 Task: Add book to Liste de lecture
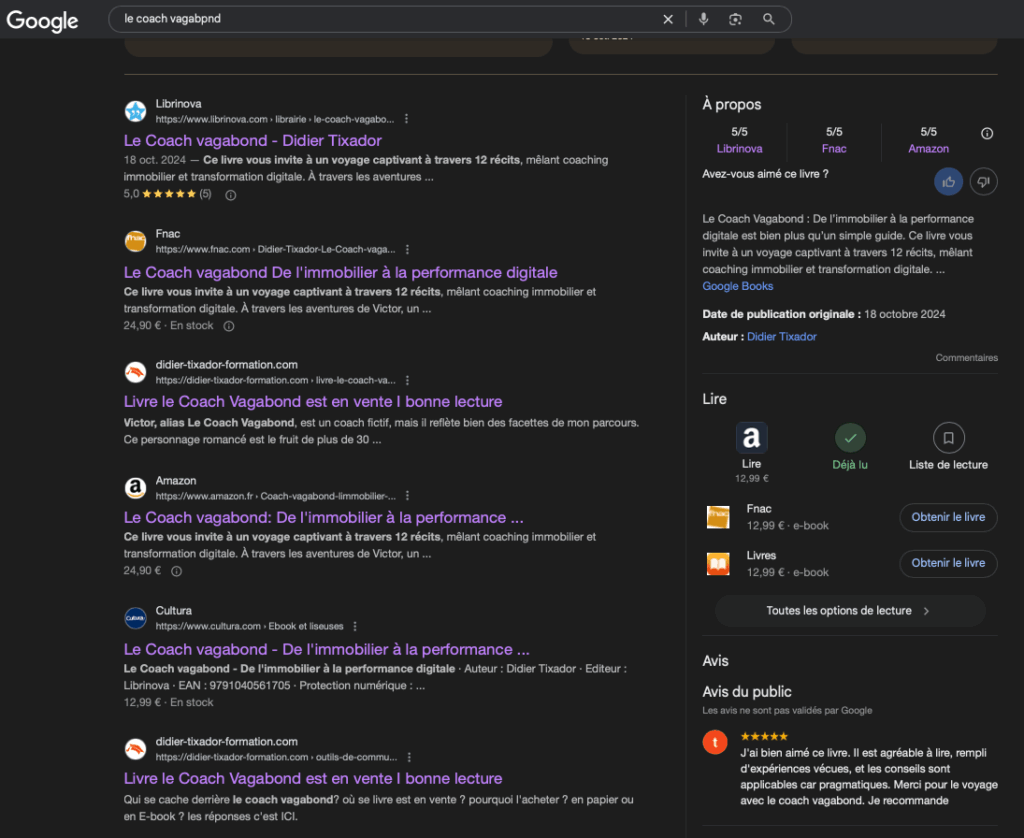[x=948, y=438]
